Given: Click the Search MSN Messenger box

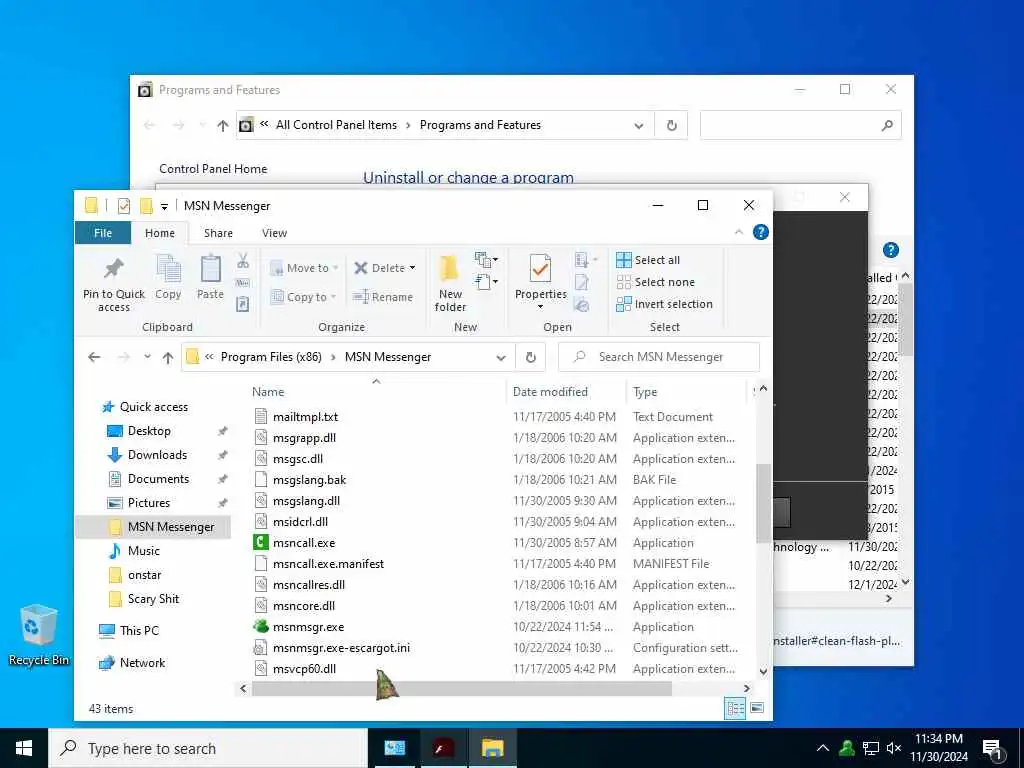Looking at the screenshot, I should [x=659, y=357].
